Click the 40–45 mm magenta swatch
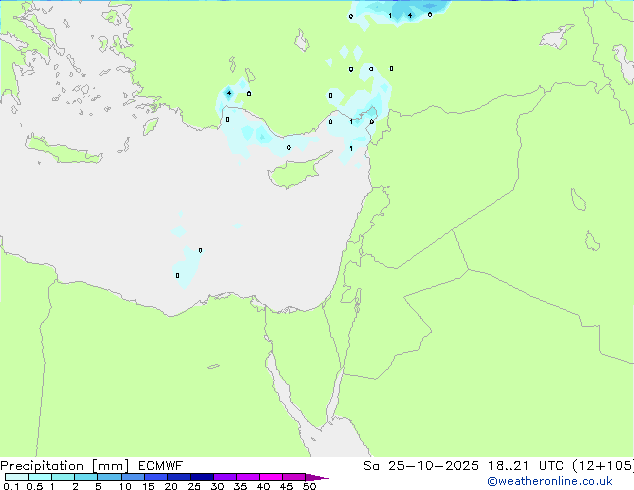The width and height of the screenshot is (634, 490). coord(271,477)
